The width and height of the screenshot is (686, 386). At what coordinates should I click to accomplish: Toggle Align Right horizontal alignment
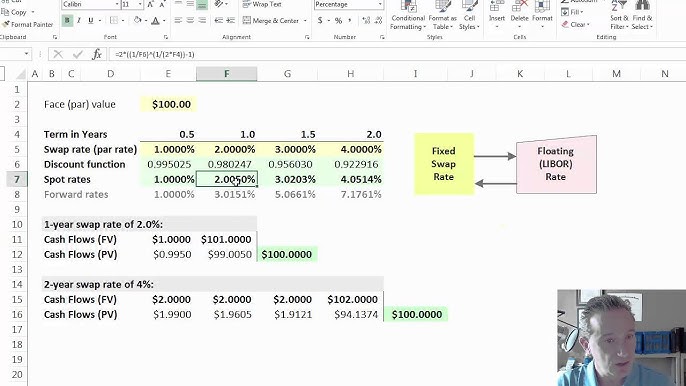pos(202,21)
